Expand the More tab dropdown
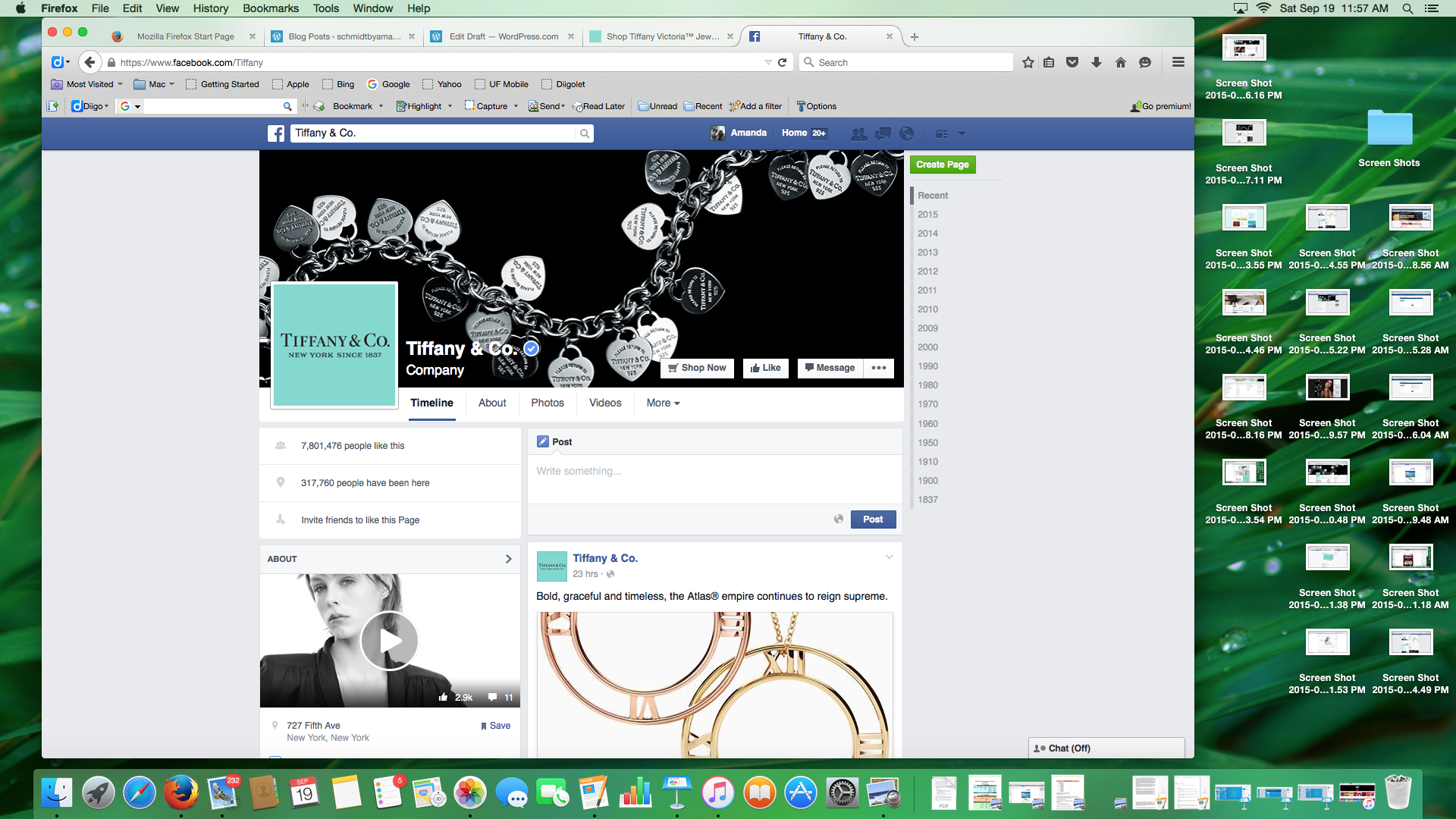This screenshot has height=819, width=1456. pos(663,403)
